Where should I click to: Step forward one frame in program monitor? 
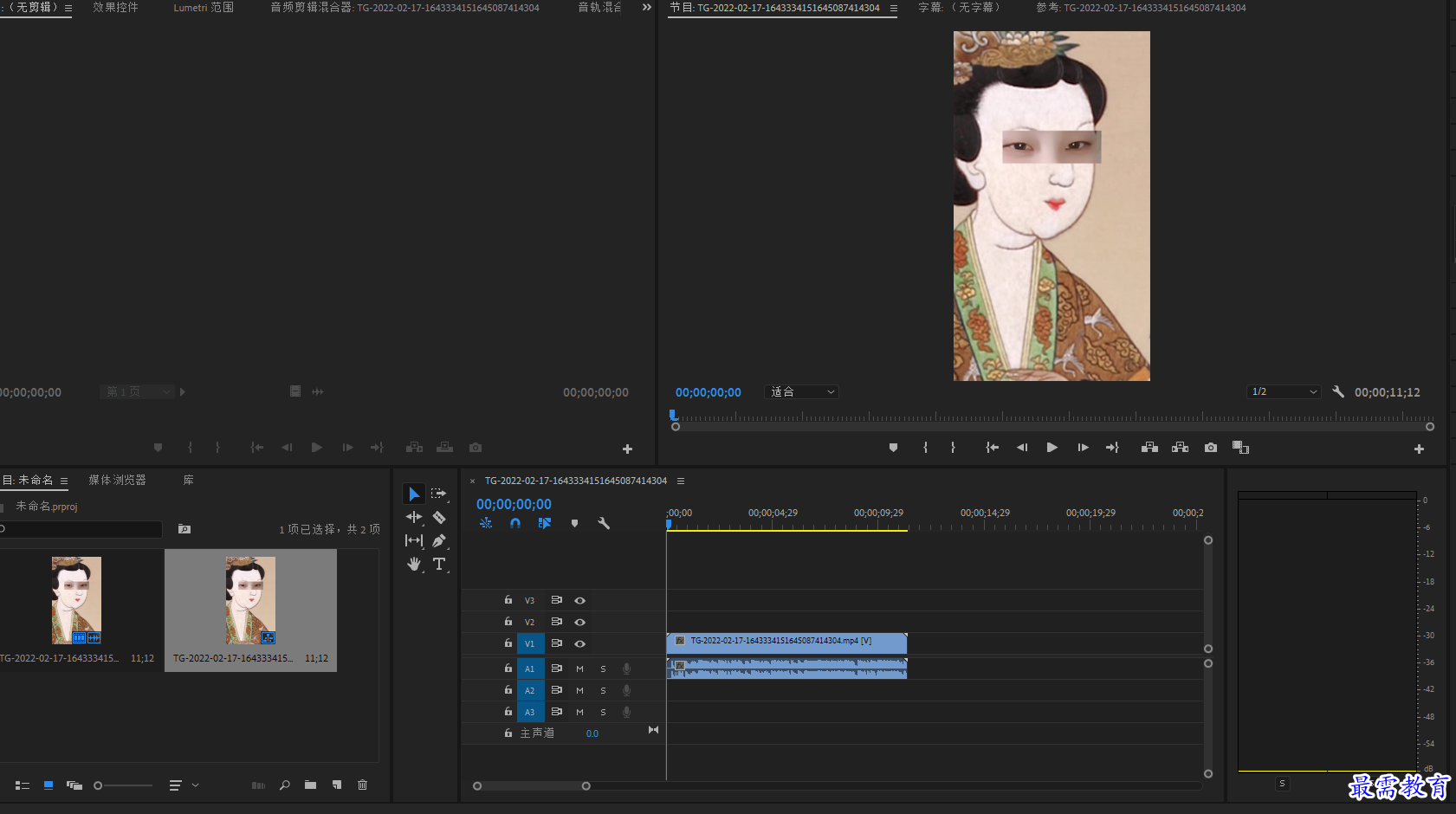click(1083, 448)
